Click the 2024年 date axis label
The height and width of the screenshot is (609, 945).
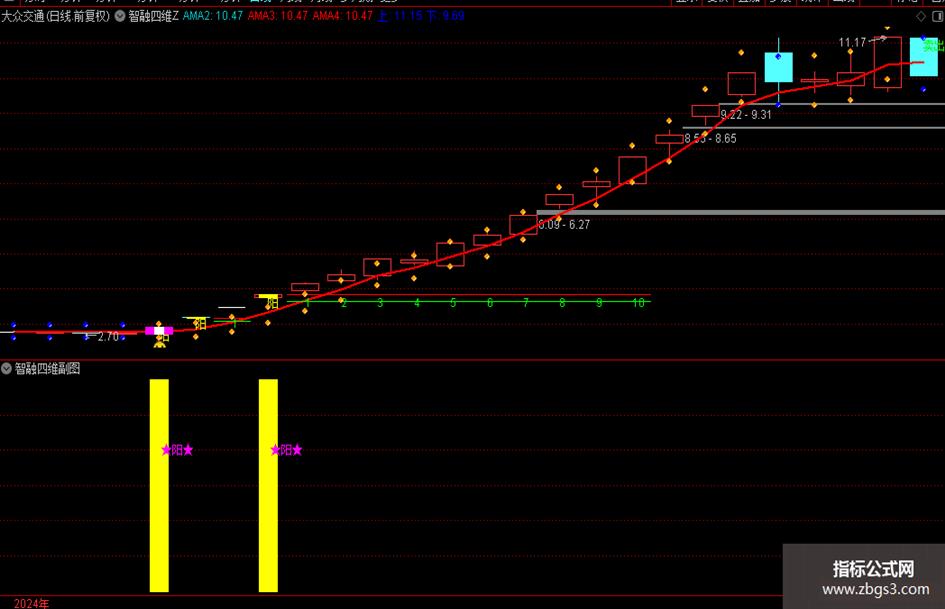coord(31,603)
